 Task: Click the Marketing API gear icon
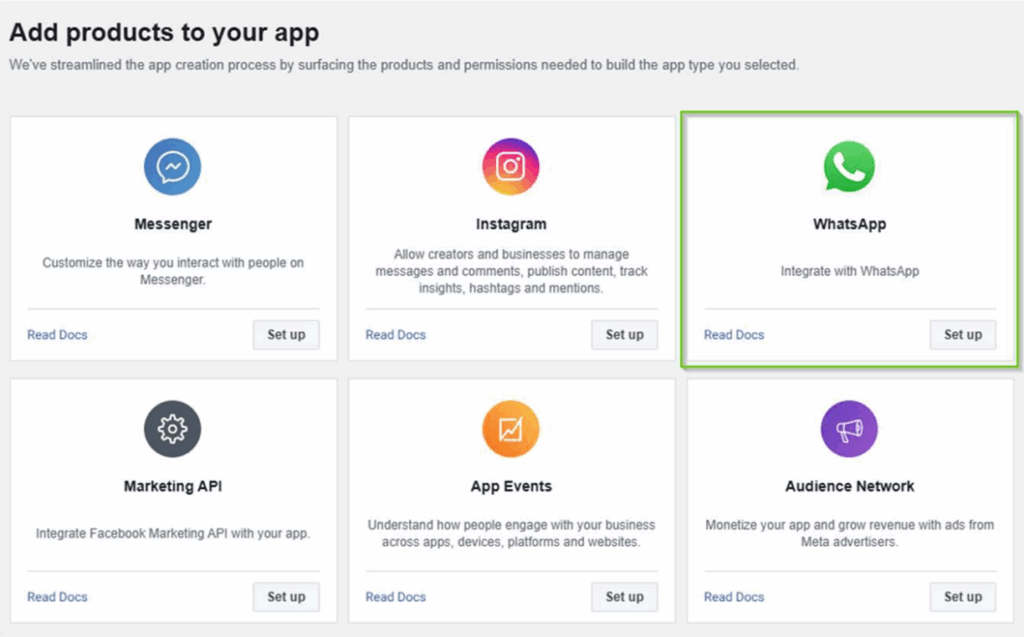pyautogui.click(x=173, y=429)
